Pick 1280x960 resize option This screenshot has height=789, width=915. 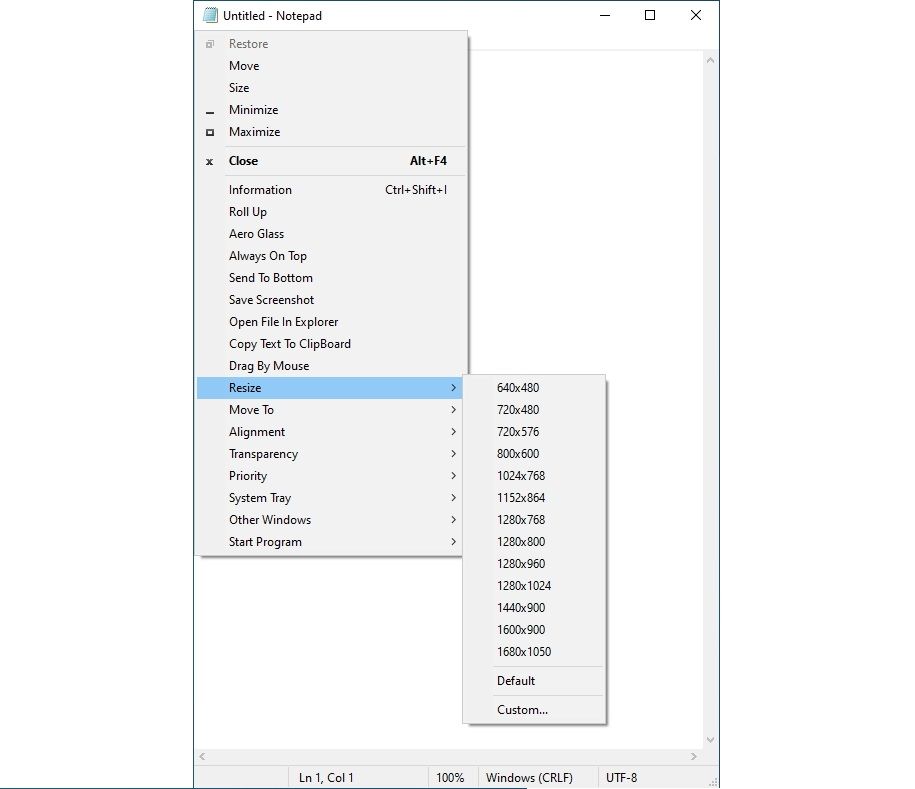tap(535, 564)
